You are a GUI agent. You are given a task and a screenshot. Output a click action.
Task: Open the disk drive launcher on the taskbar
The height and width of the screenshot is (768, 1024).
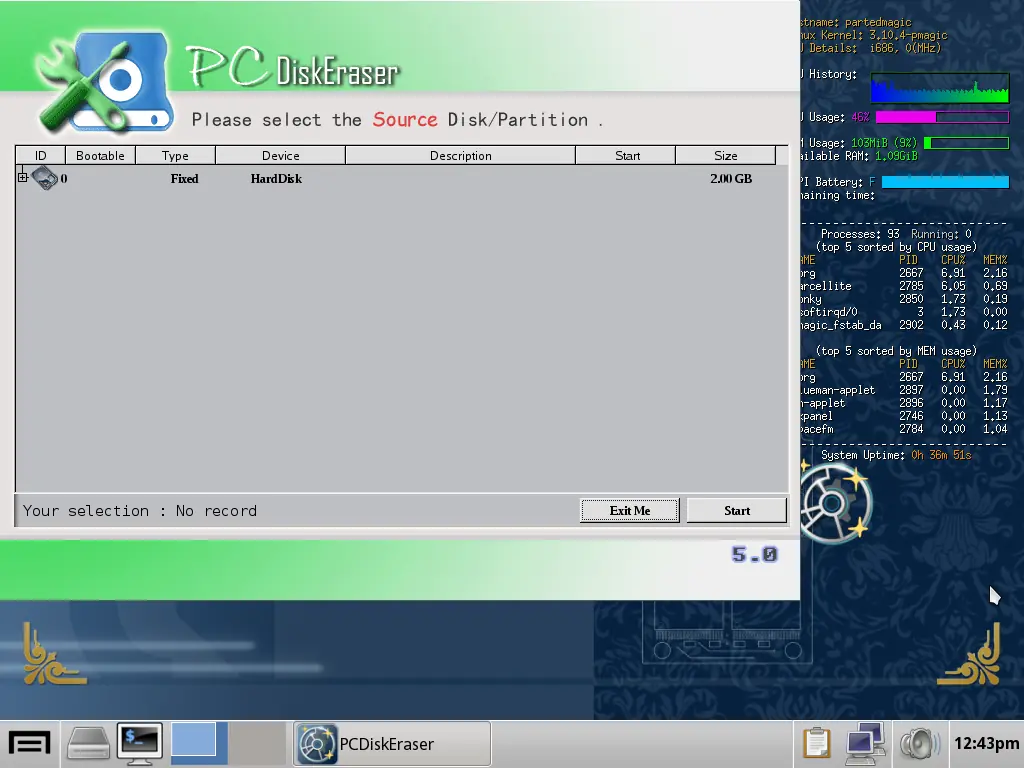tap(88, 744)
